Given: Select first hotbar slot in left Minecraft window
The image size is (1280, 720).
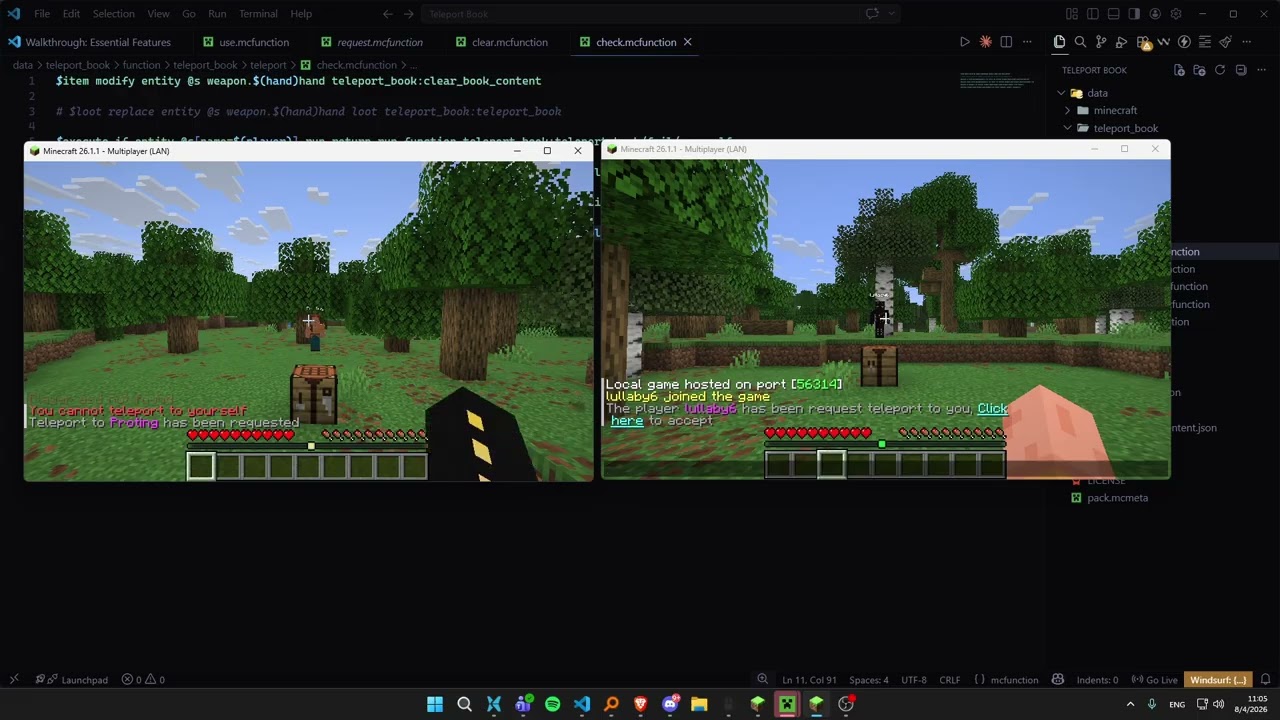Looking at the screenshot, I should click(x=200, y=466).
